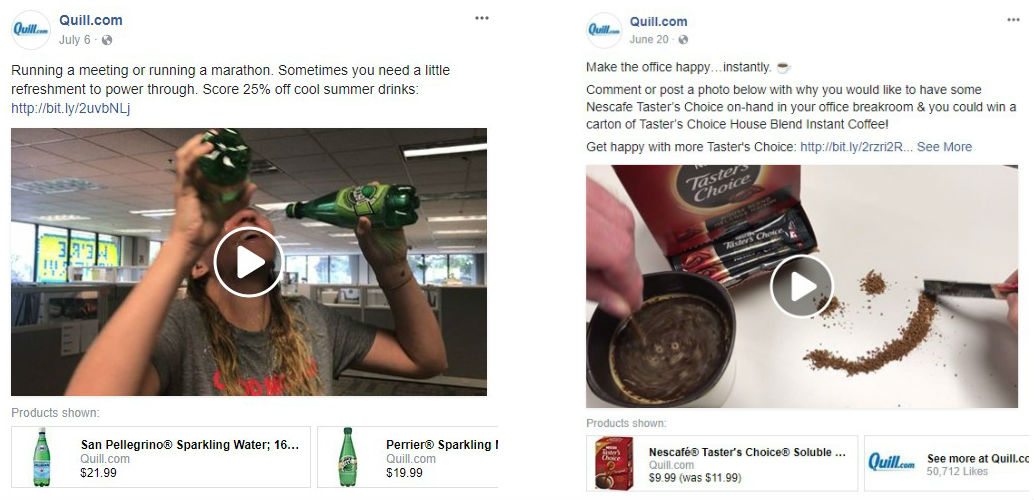
Task: Click the public globe icon beside June 20
Action: pyautogui.click(x=683, y=40)
